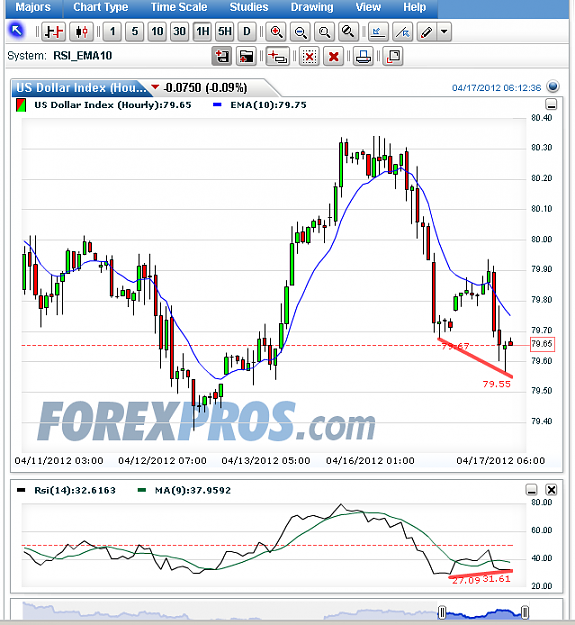Viewport: 575px width, 625px height.
Task: Select the D daily time scale
Action: (x=247, y=31)
